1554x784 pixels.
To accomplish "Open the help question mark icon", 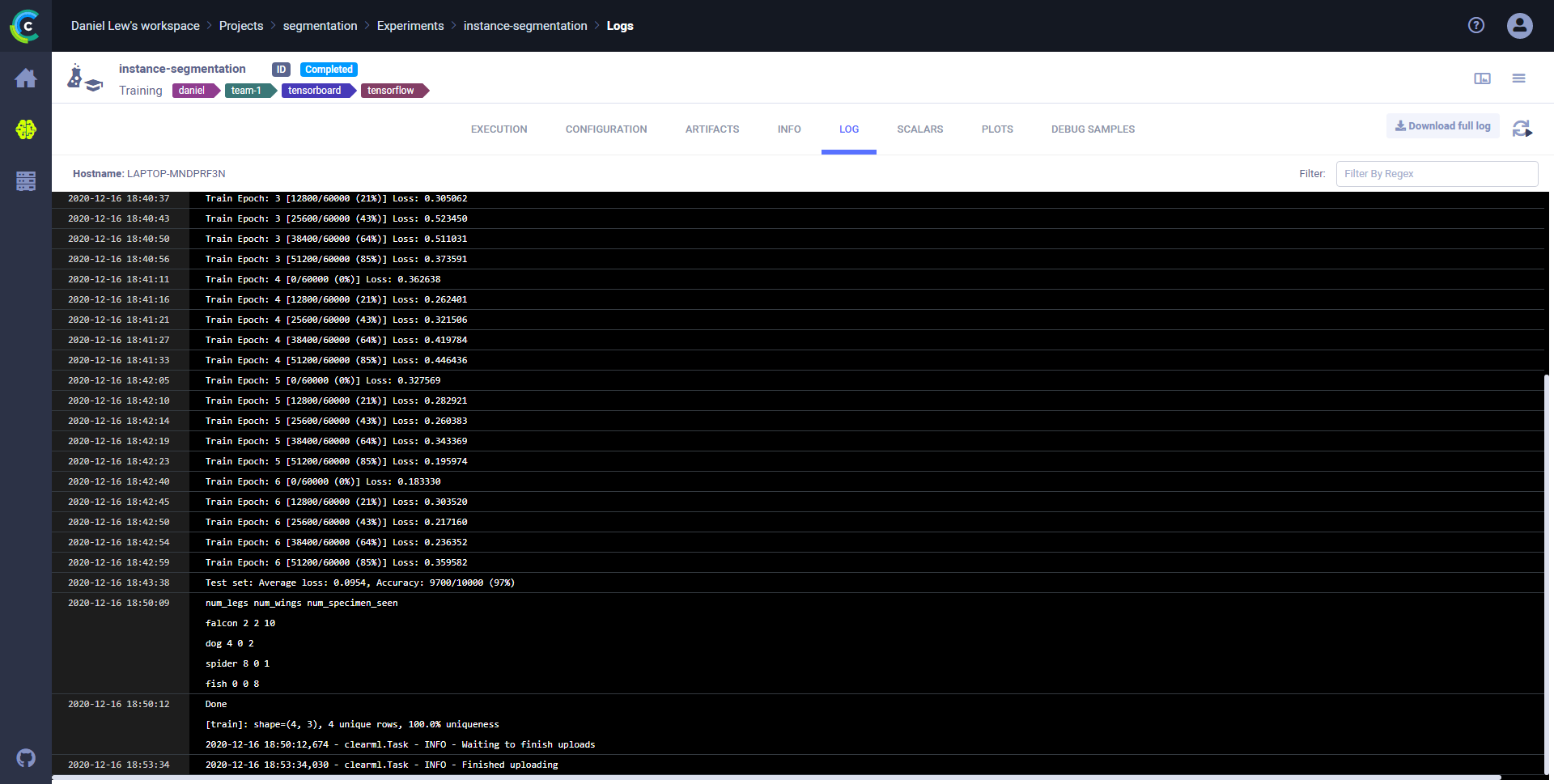I will pyautogui.click(x=1476, y=26).
